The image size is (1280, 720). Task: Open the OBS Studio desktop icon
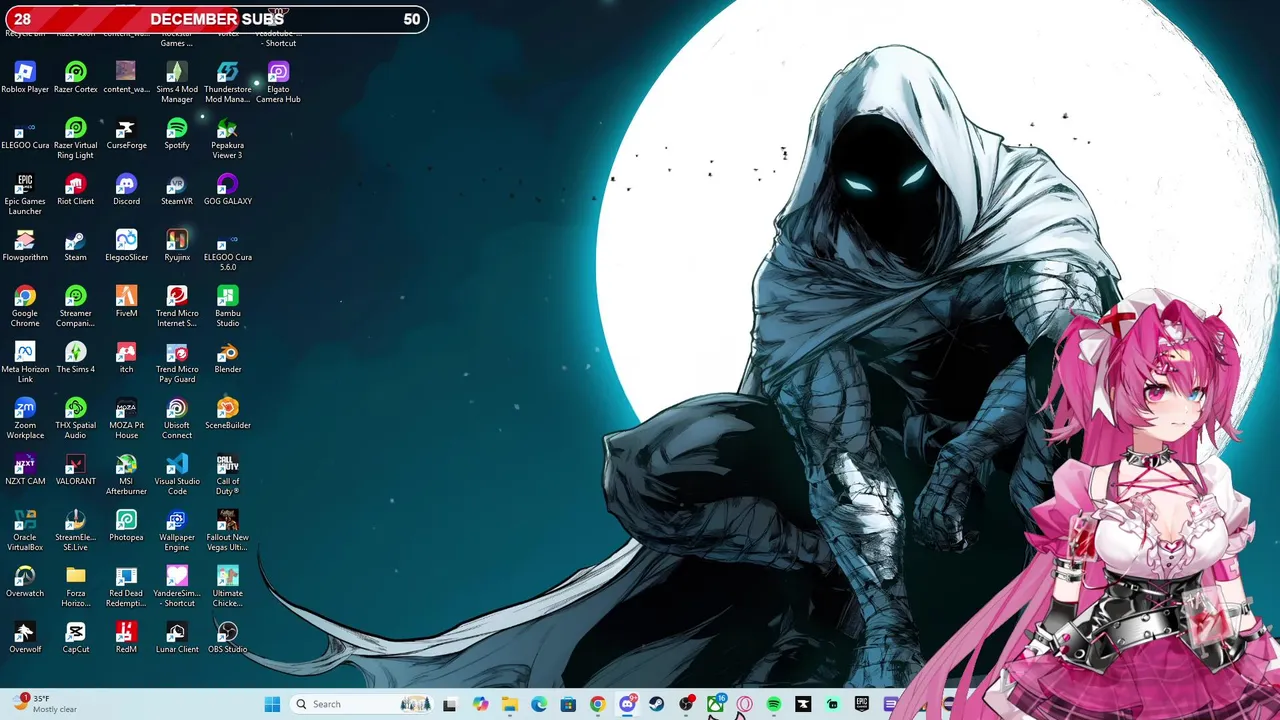tap(228, 638)
